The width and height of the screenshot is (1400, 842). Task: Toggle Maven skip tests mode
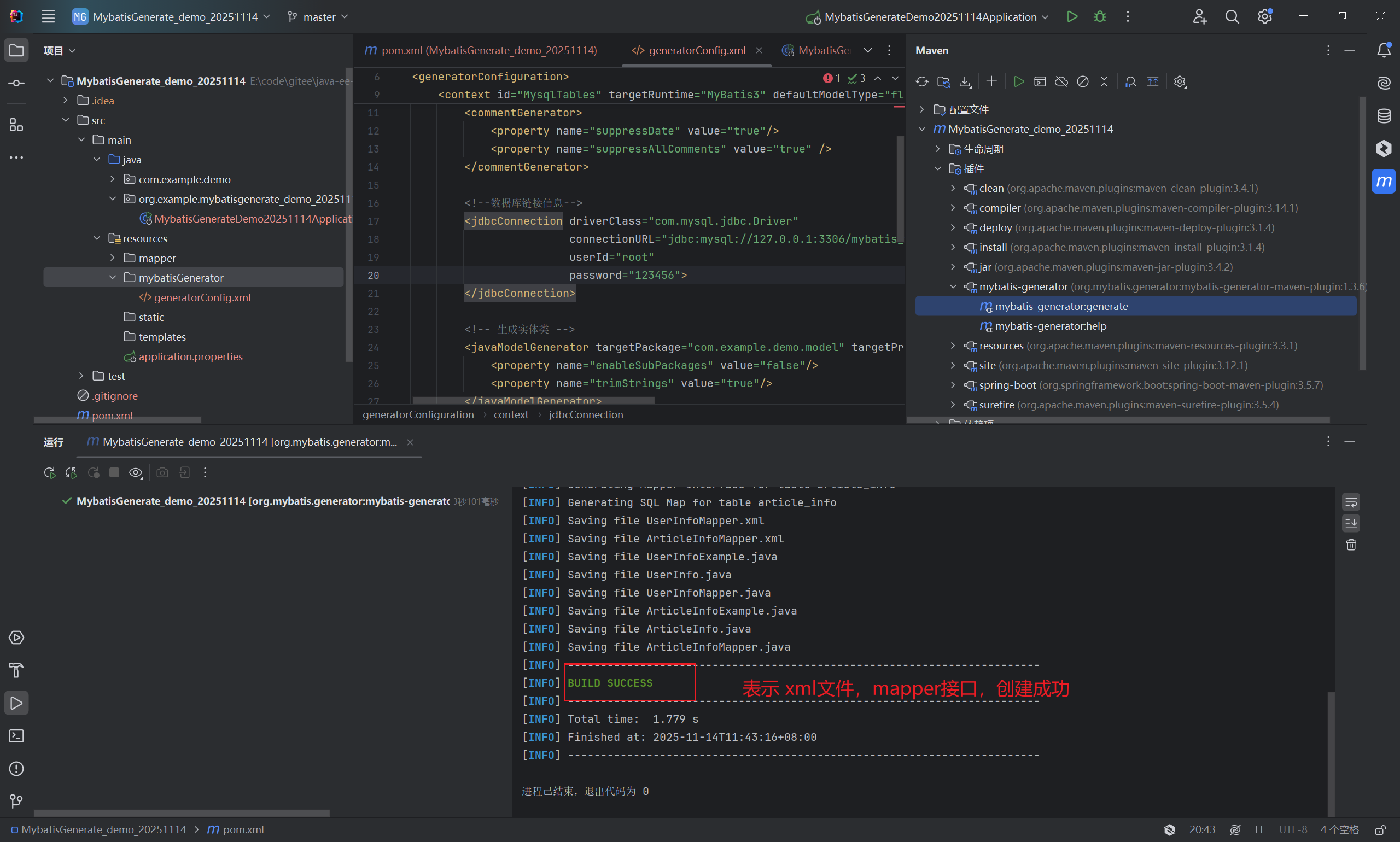(1083, 81)
